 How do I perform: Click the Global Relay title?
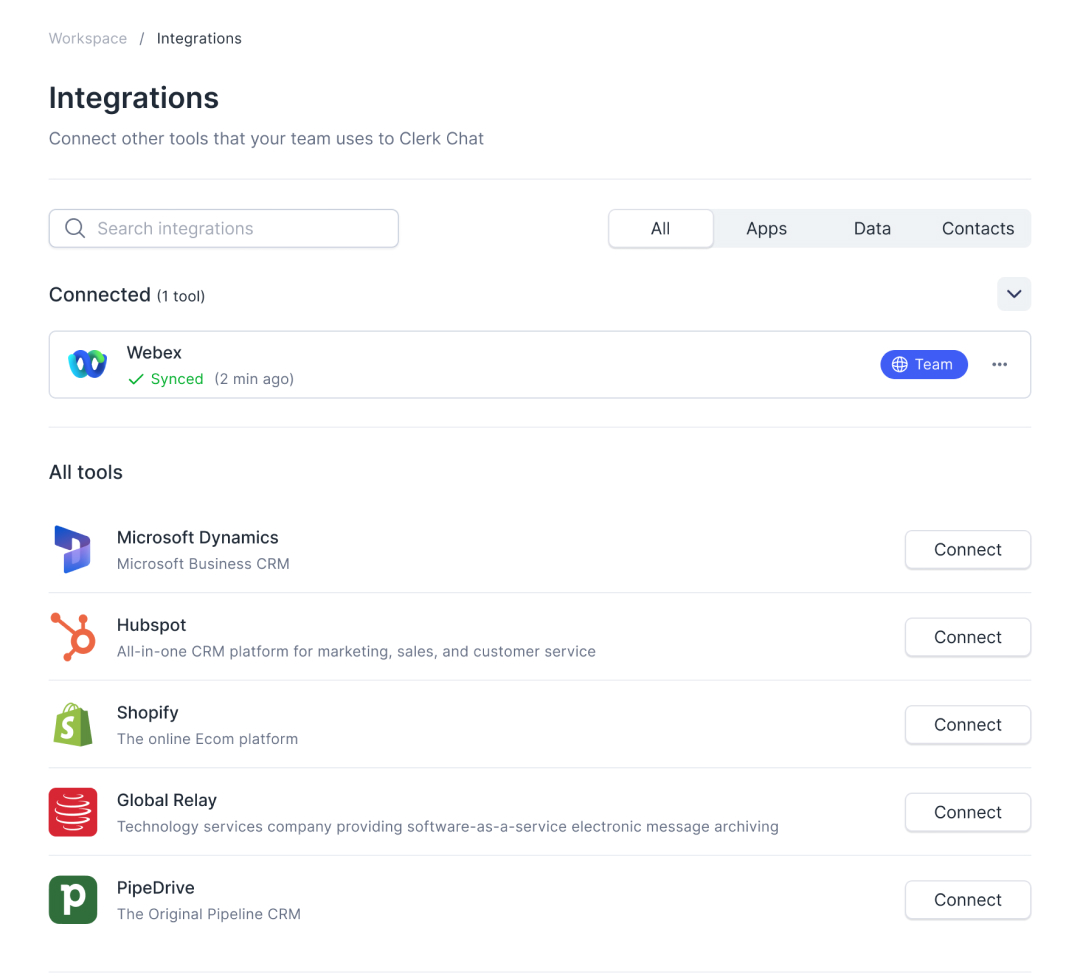(167, 800)
